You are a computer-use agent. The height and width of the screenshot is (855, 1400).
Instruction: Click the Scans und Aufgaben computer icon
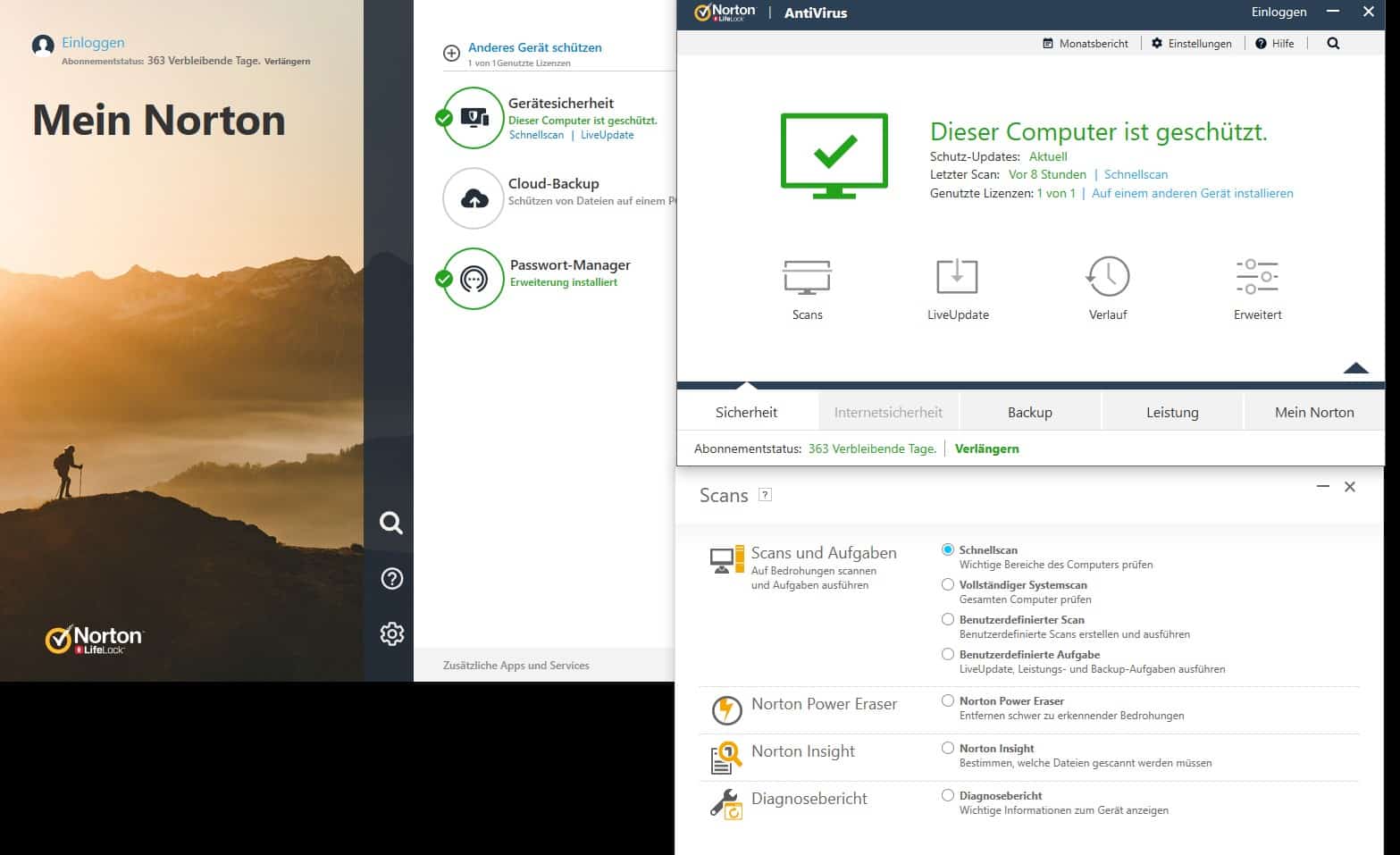pos(727,560)
